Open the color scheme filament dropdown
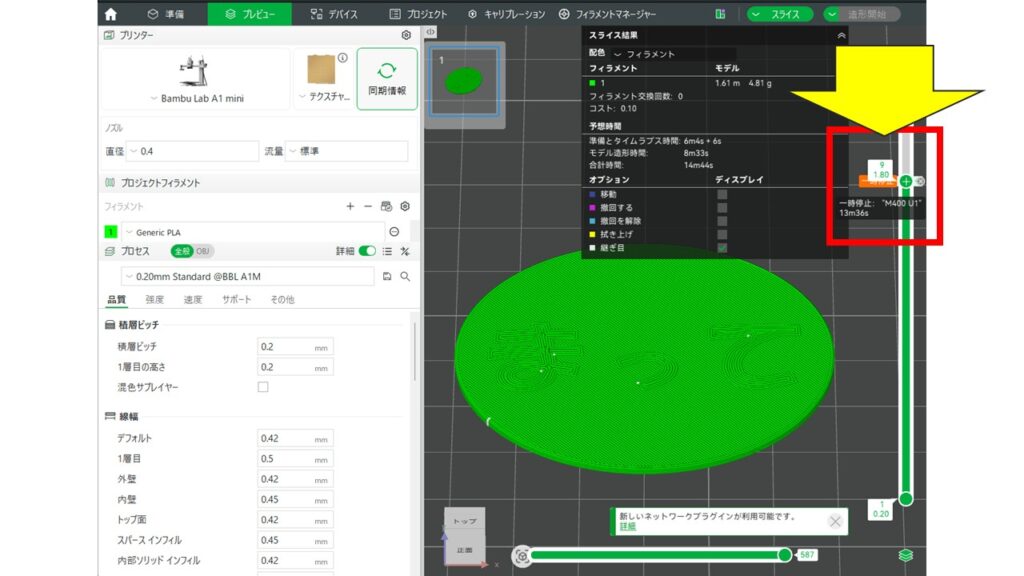The height and width of the screenshot is (576, 1024). (673, 54)
